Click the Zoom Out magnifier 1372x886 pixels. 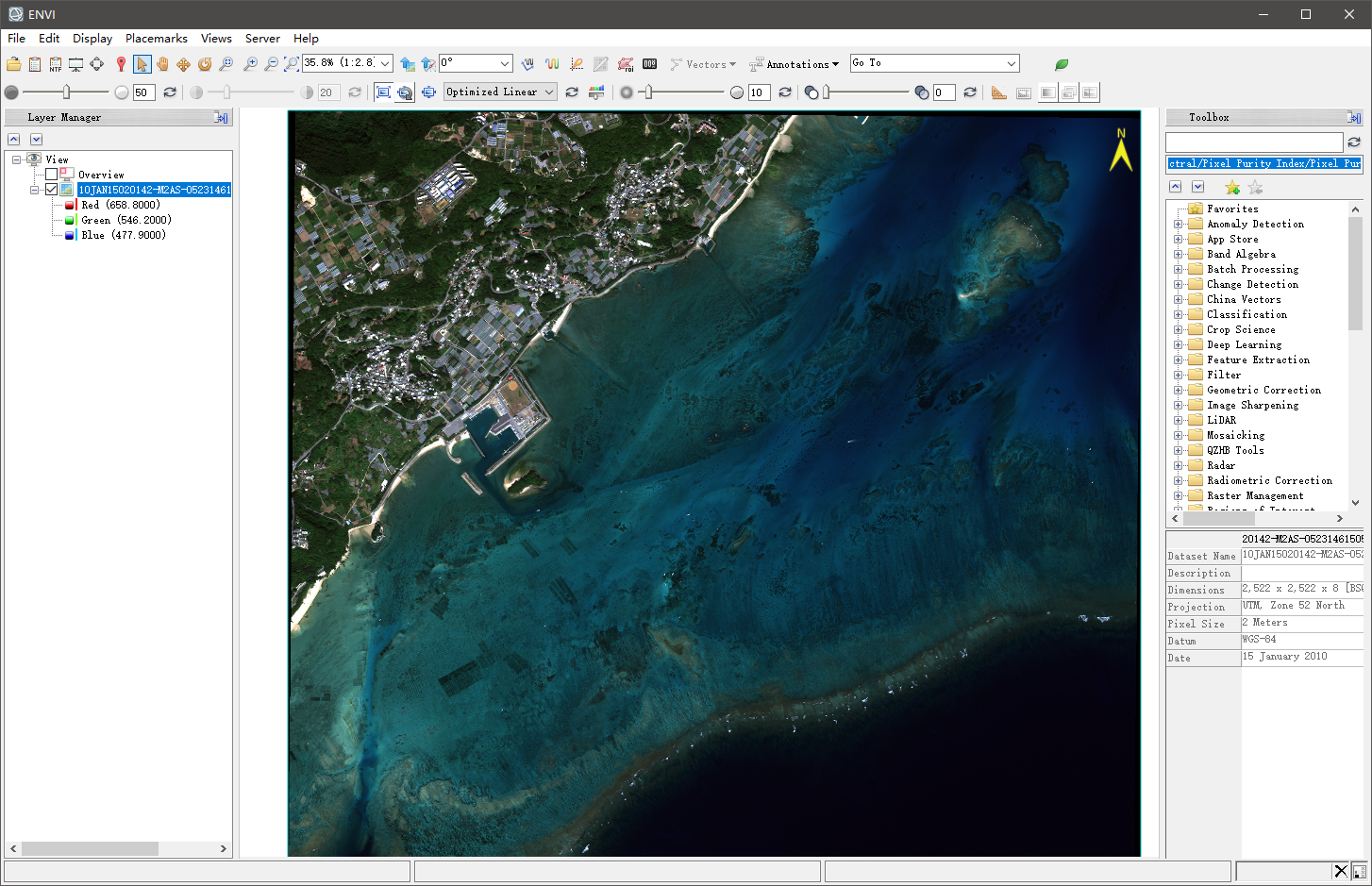click(271, 64)
